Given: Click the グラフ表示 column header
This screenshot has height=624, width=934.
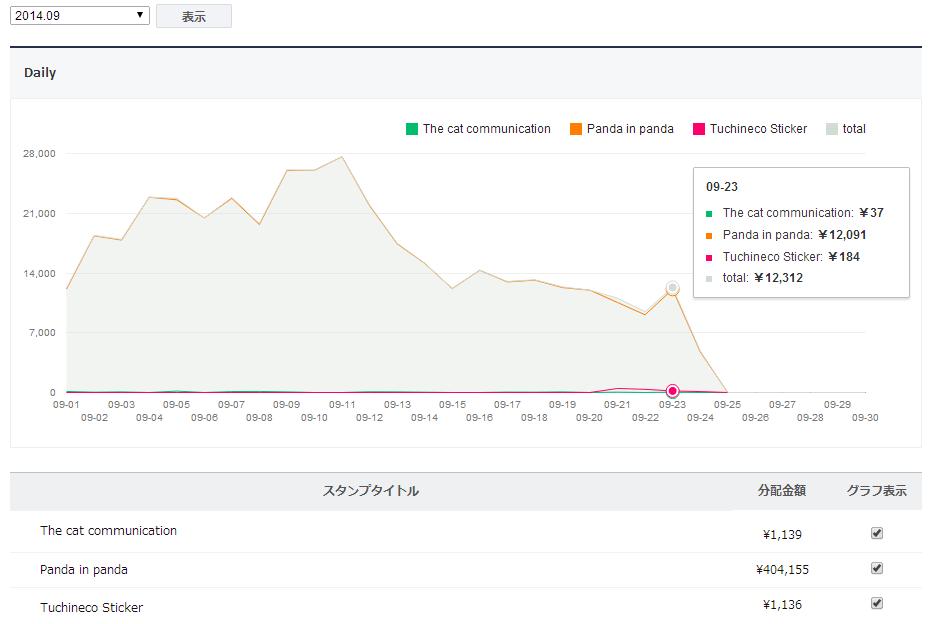Looking at the screenshot, I should point(876,491).
